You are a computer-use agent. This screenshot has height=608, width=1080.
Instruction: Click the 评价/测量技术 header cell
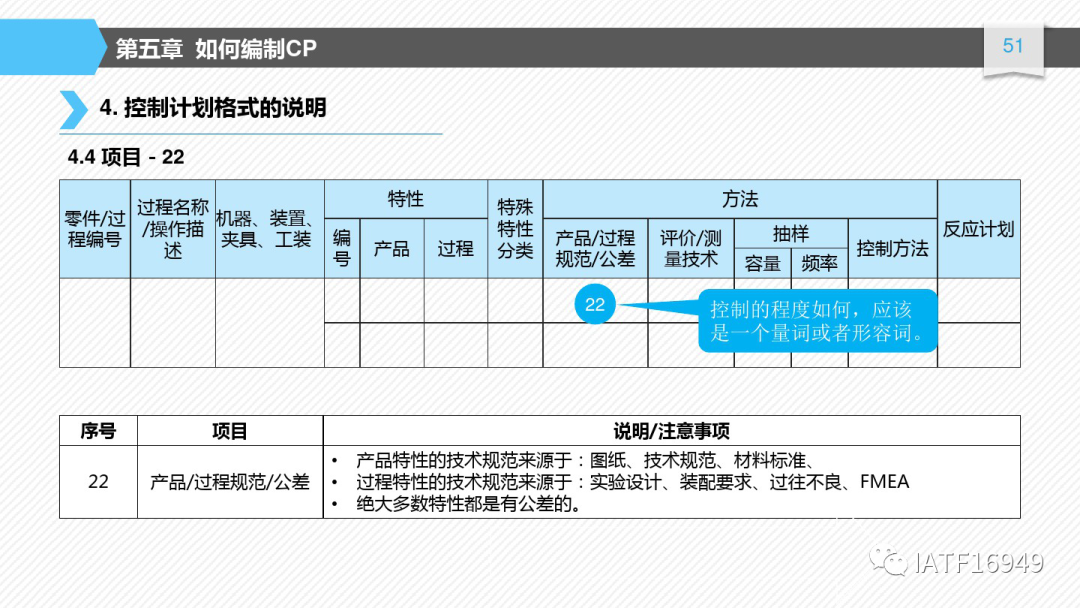tap(691, 249)
